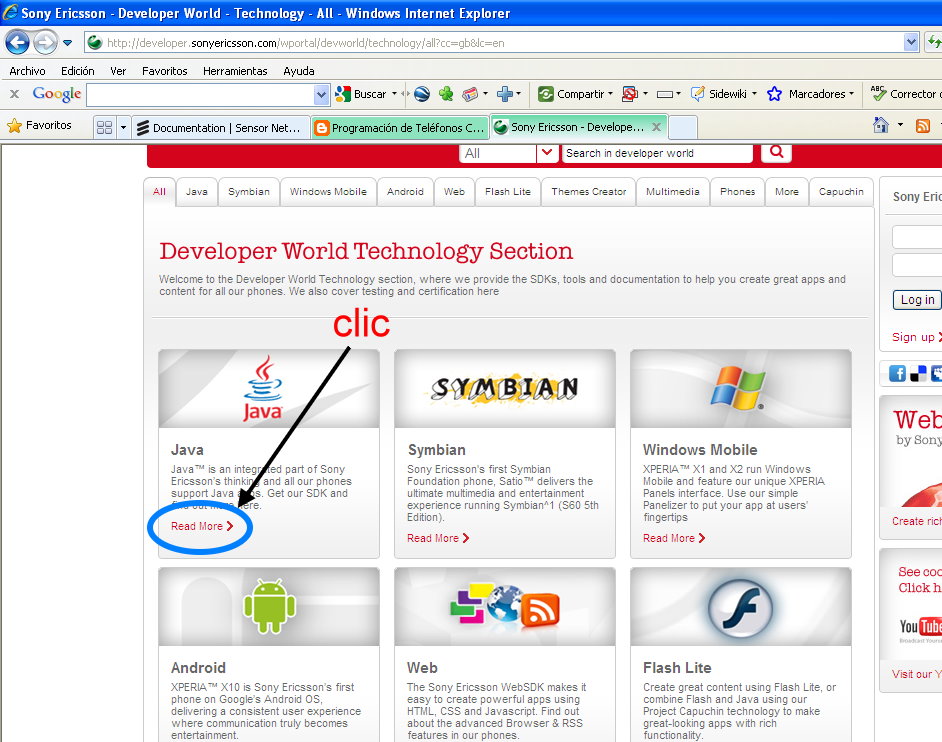
Task: Select the Windows Mobile tab
Action: pos(328,192)
